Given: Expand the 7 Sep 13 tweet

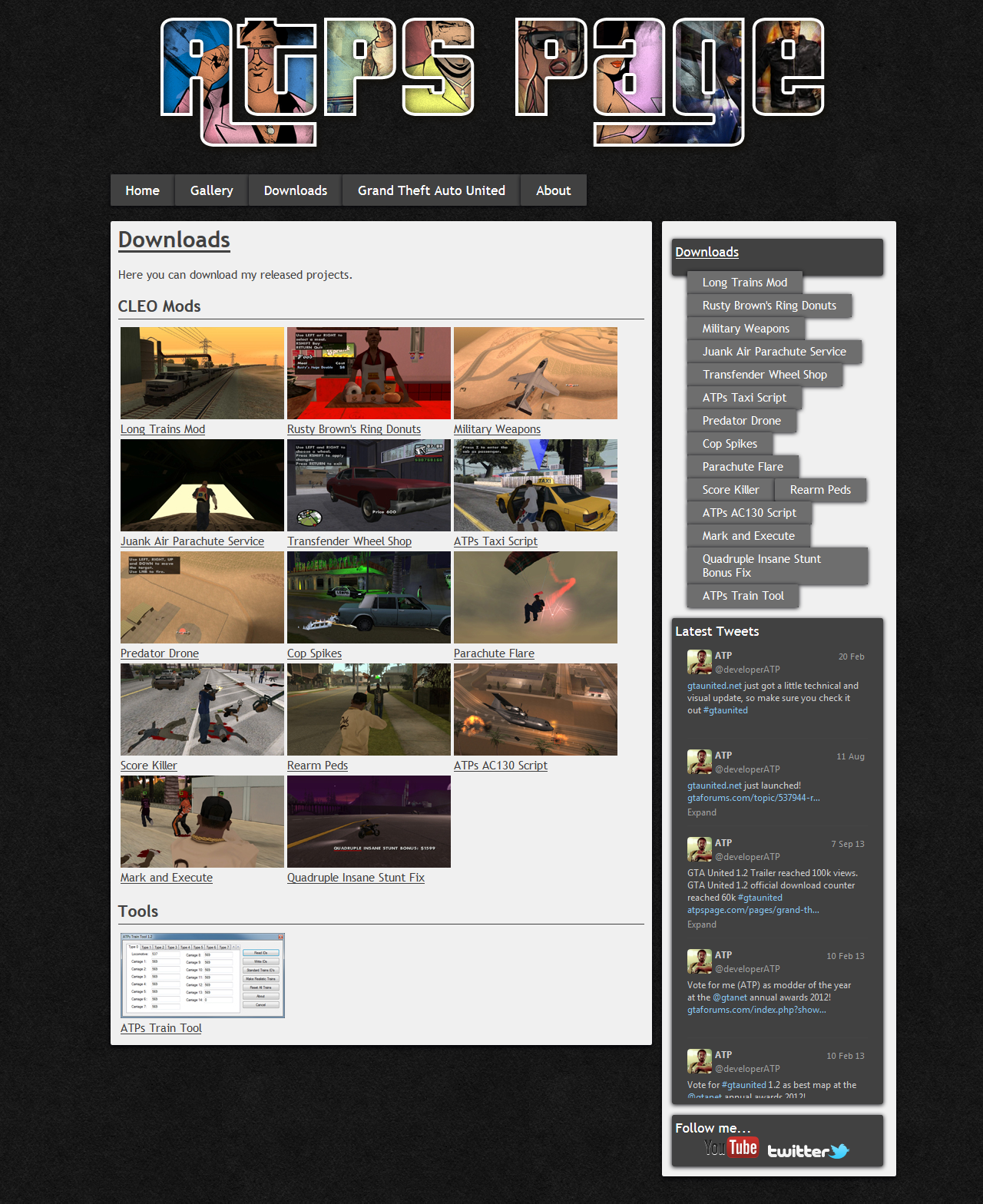Looking at the screenshot, I should click(702, 925).
